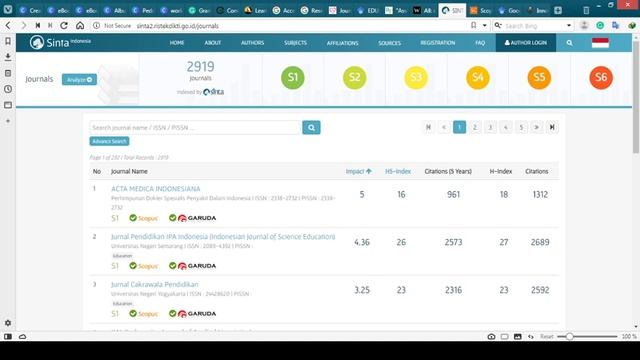Screen dimensions: 640x360
Task: Click the Analyze button
Action: click(79, 80)
